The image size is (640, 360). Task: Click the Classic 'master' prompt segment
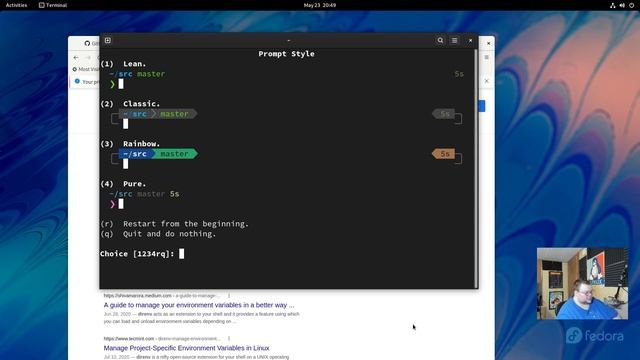[x=175, y=114]
